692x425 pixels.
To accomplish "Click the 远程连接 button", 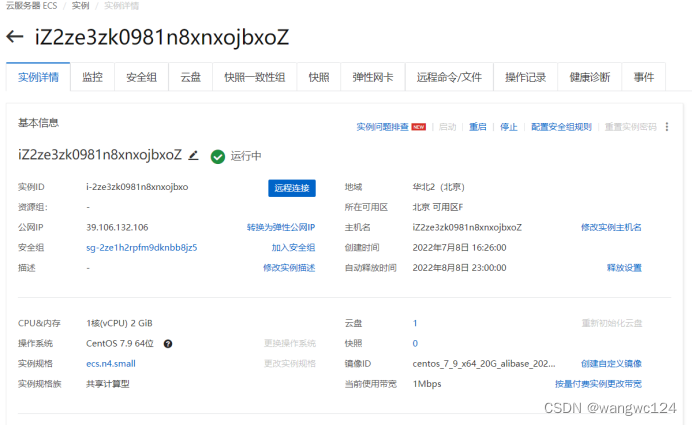I will pos(292,188).
